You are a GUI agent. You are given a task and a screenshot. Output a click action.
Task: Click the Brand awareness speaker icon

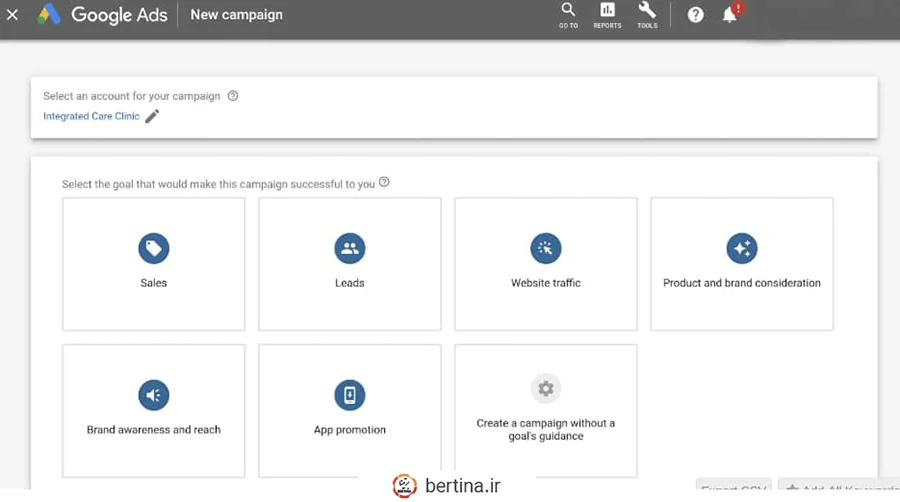coord(153,395)
